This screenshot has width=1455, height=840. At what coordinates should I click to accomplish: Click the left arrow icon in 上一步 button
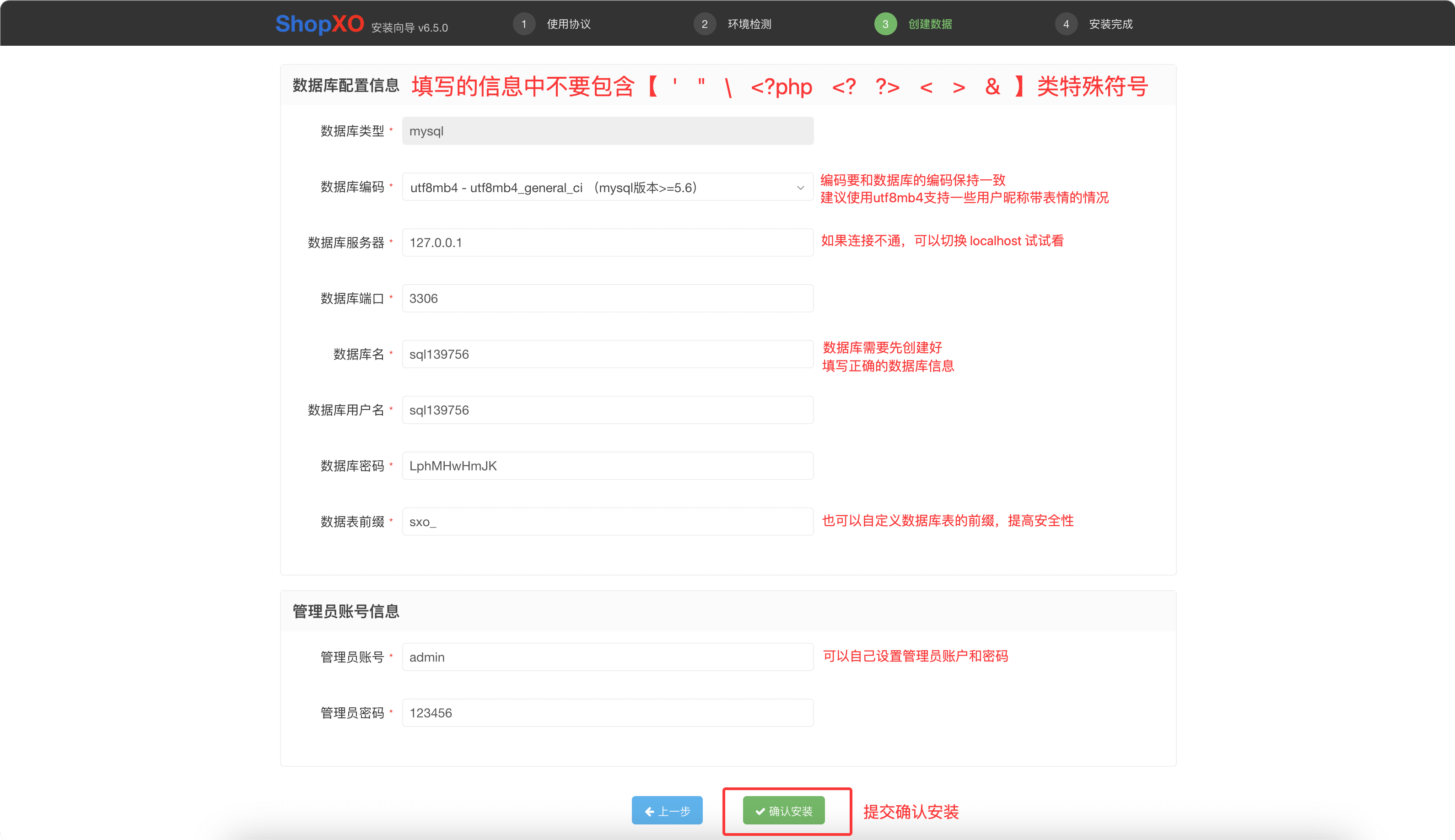tap(651, 811)
